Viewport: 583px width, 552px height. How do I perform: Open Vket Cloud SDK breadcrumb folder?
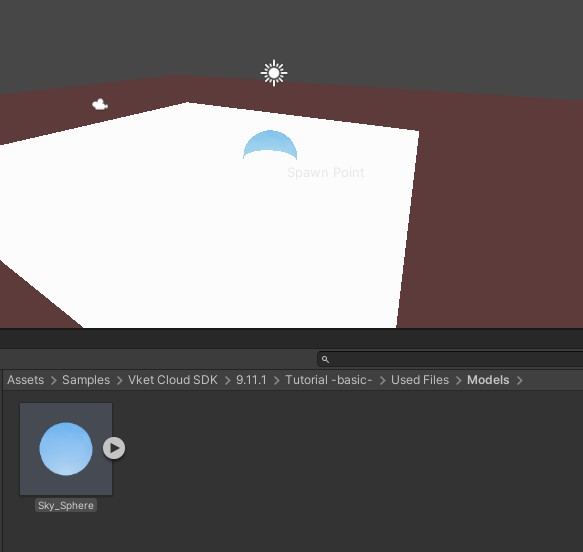tap(173, 380)
